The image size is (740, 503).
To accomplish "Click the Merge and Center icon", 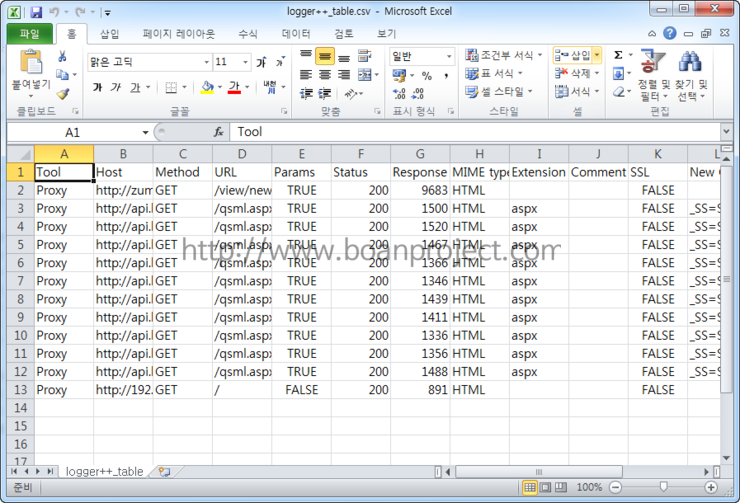I will point(365,75).
